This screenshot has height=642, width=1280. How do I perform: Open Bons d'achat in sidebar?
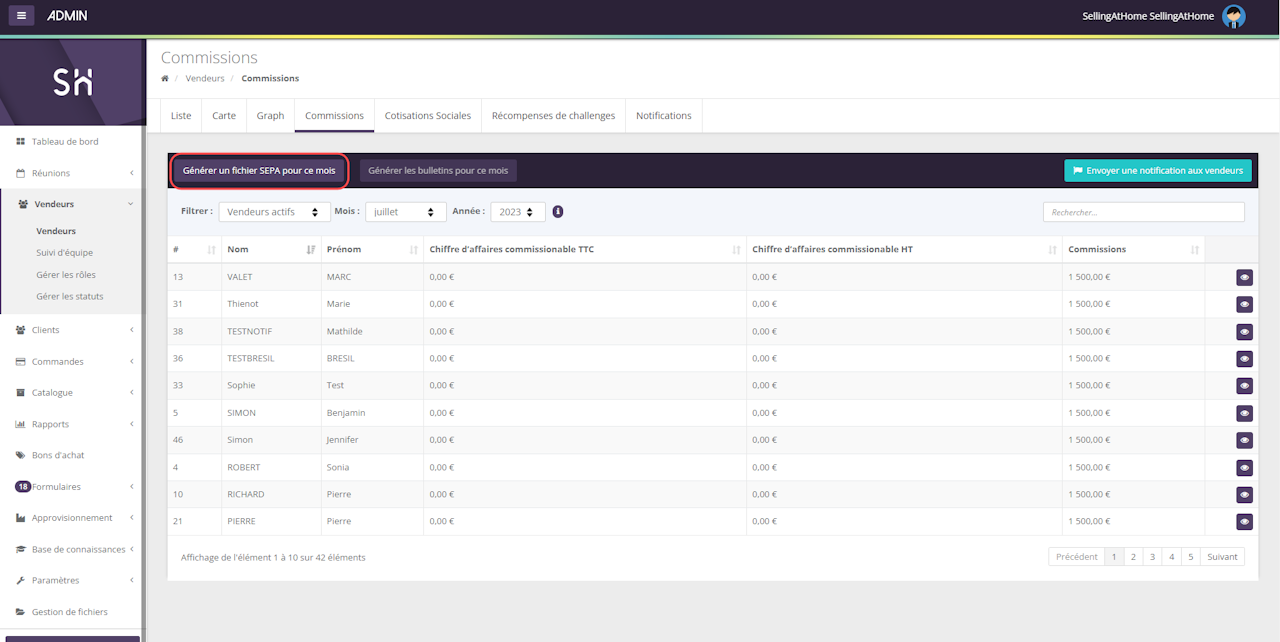pyautogui.click(x=57, y=455)
